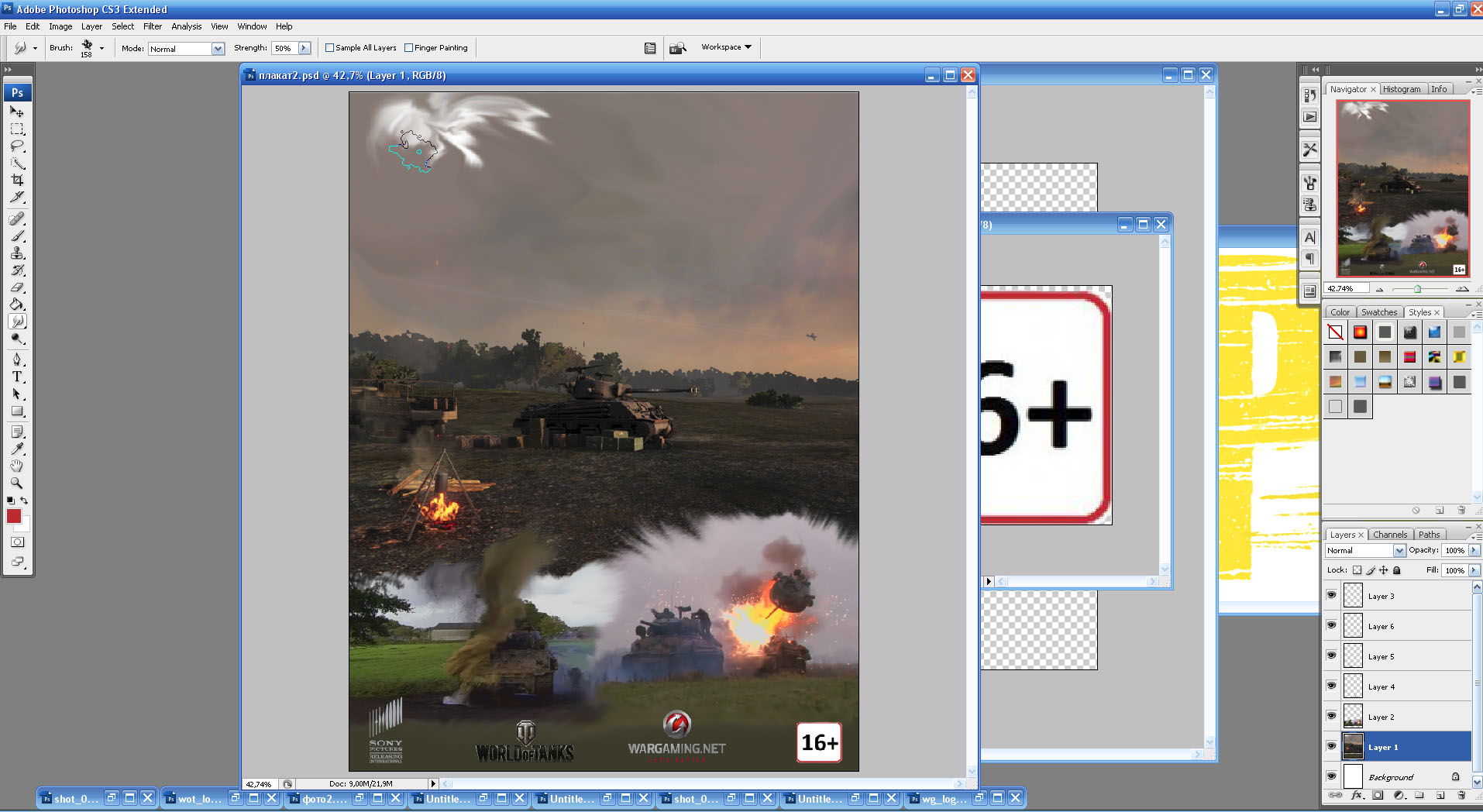Select the Healing Brush tool
This screenshot has width=1483, height=812.
coord(17,218)
